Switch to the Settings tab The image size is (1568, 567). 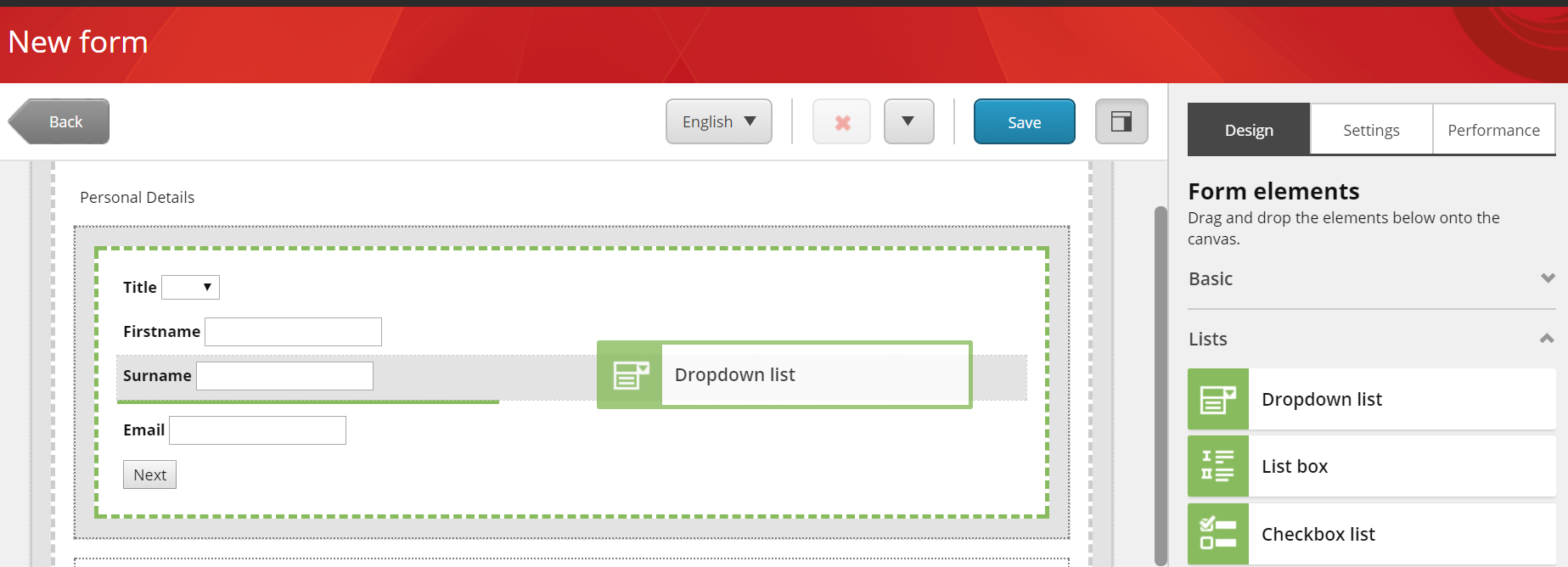point(1371,130)
